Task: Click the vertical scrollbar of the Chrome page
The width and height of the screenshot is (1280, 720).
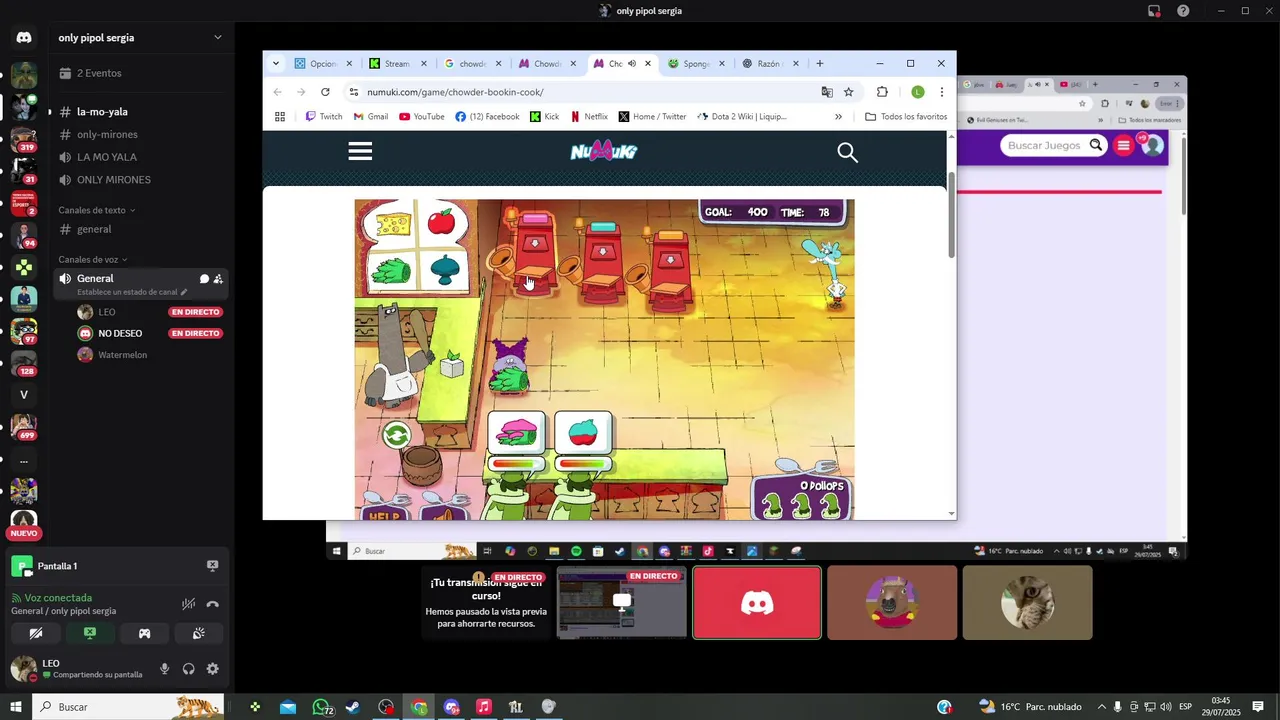Action: [951, 215]
